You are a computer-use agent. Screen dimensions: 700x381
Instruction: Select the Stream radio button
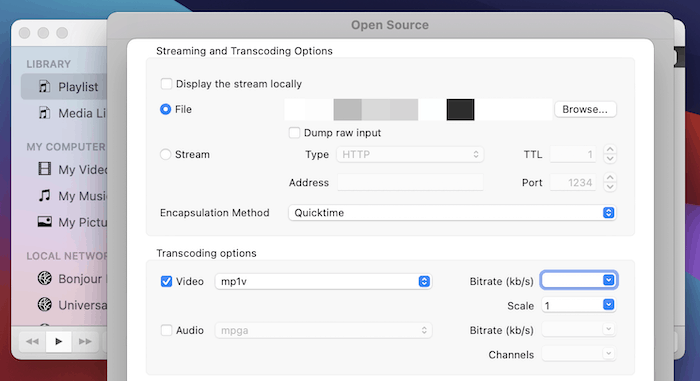(x=165, y=154)
